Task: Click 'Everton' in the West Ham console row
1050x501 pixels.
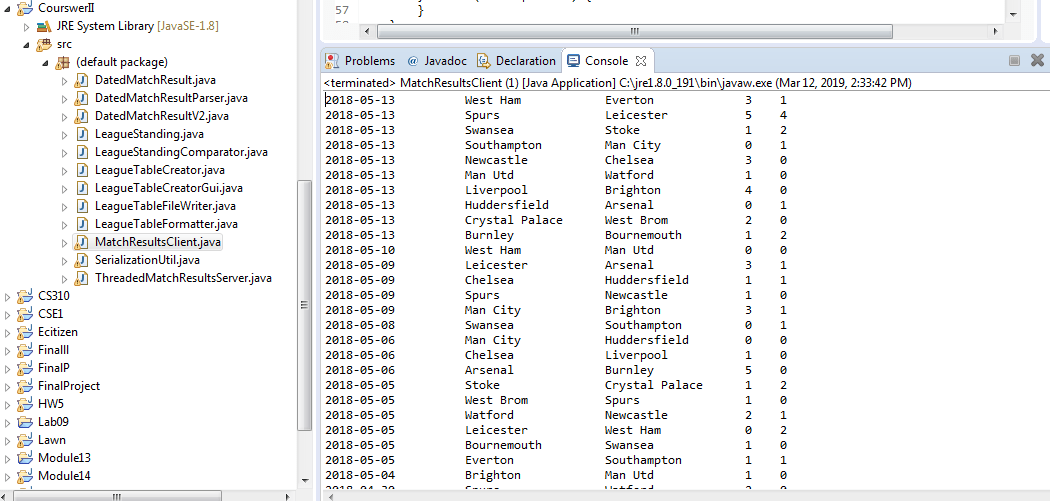Action: [629, 100]
